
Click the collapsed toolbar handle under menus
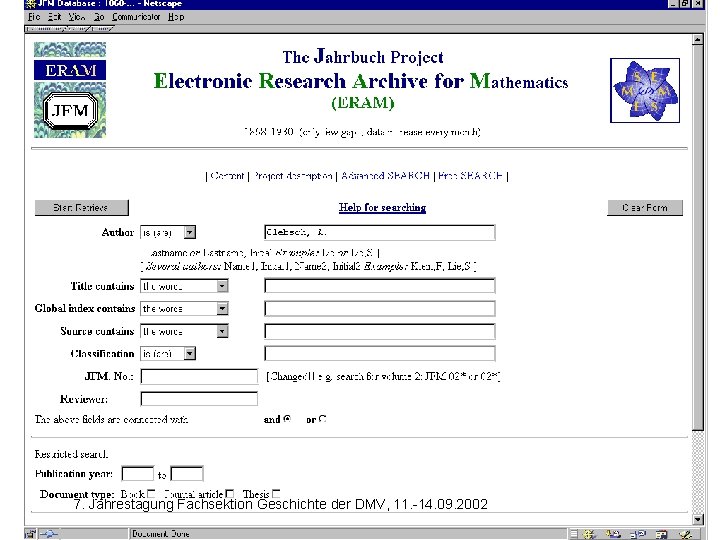point(69,28)
